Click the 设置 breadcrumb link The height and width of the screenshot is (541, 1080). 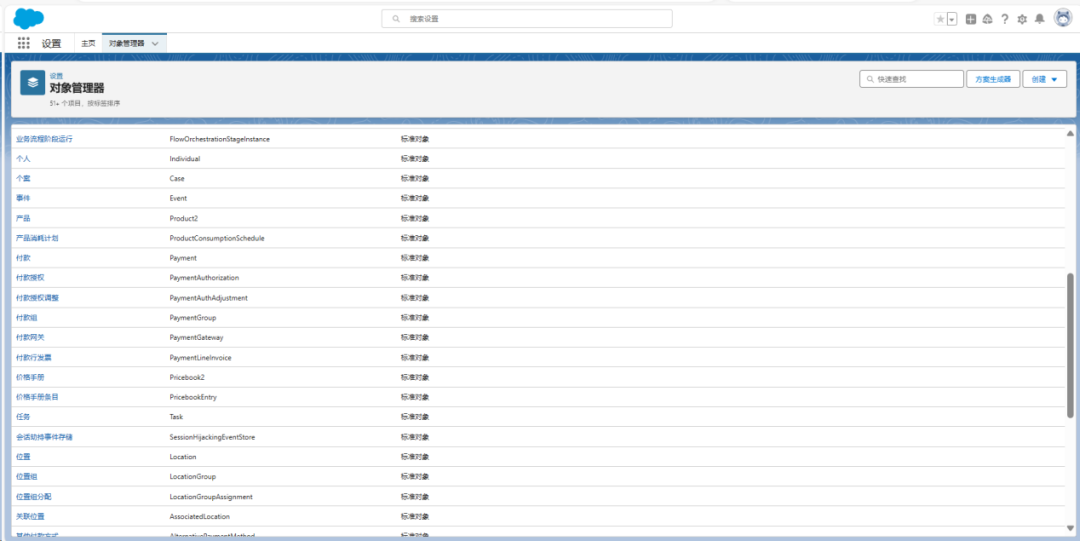tap(56, 76)
